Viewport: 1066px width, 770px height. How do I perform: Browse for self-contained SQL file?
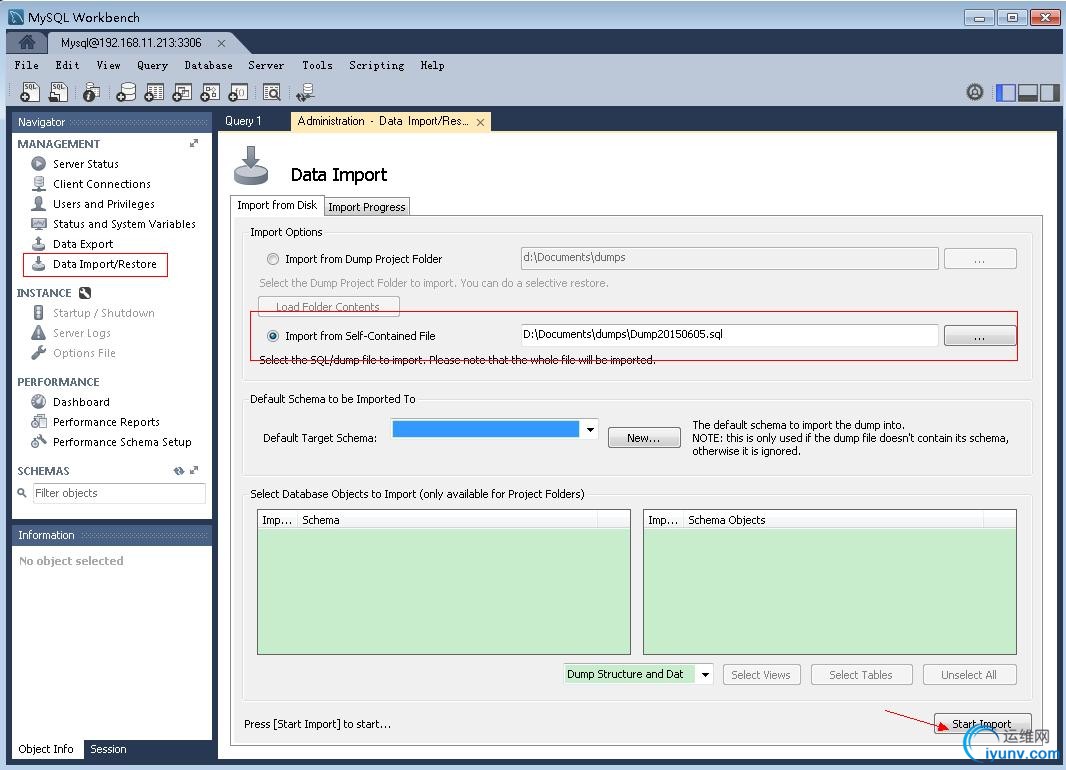tap(980, 336)
